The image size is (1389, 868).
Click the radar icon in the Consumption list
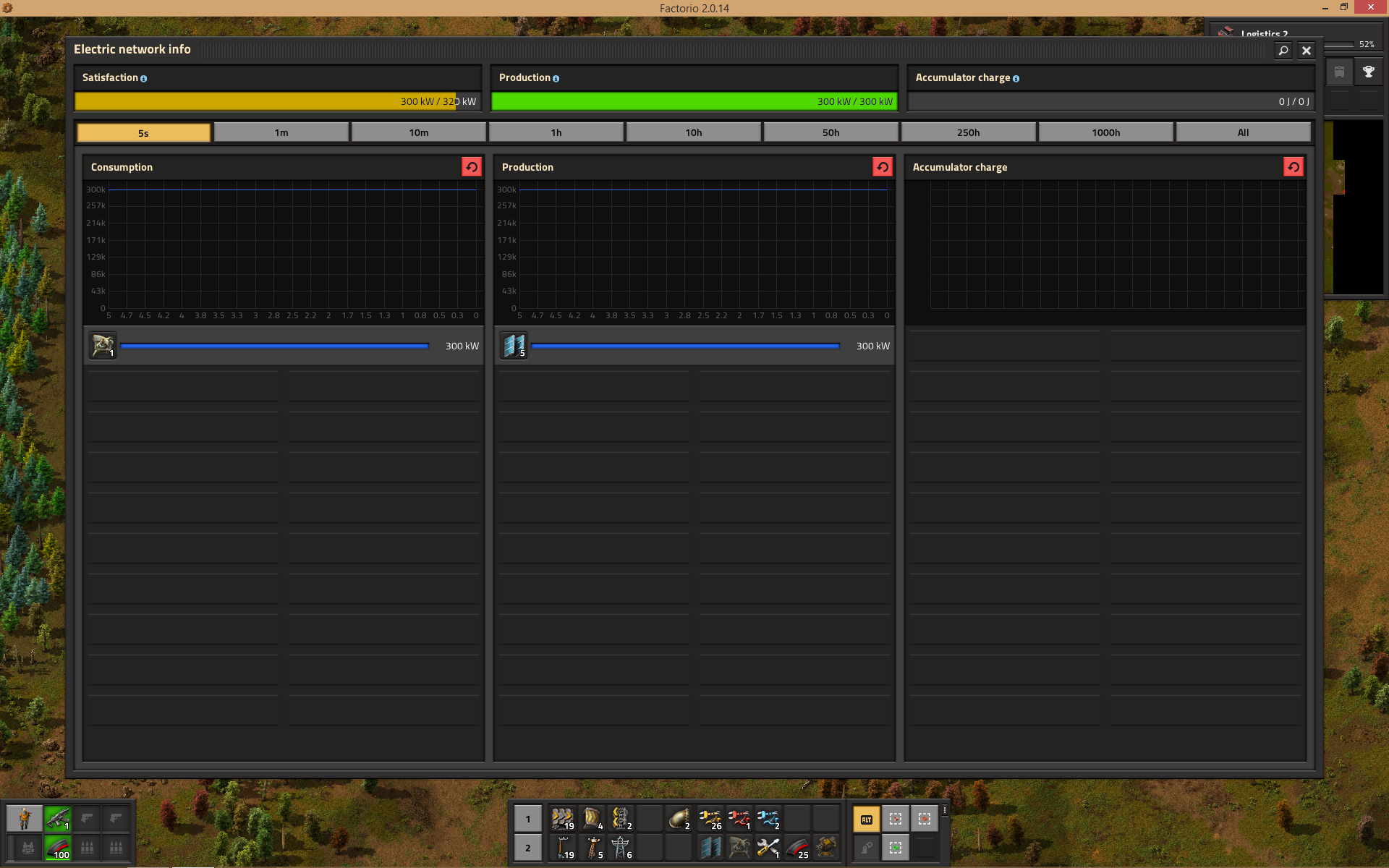(x=103, y=346)
